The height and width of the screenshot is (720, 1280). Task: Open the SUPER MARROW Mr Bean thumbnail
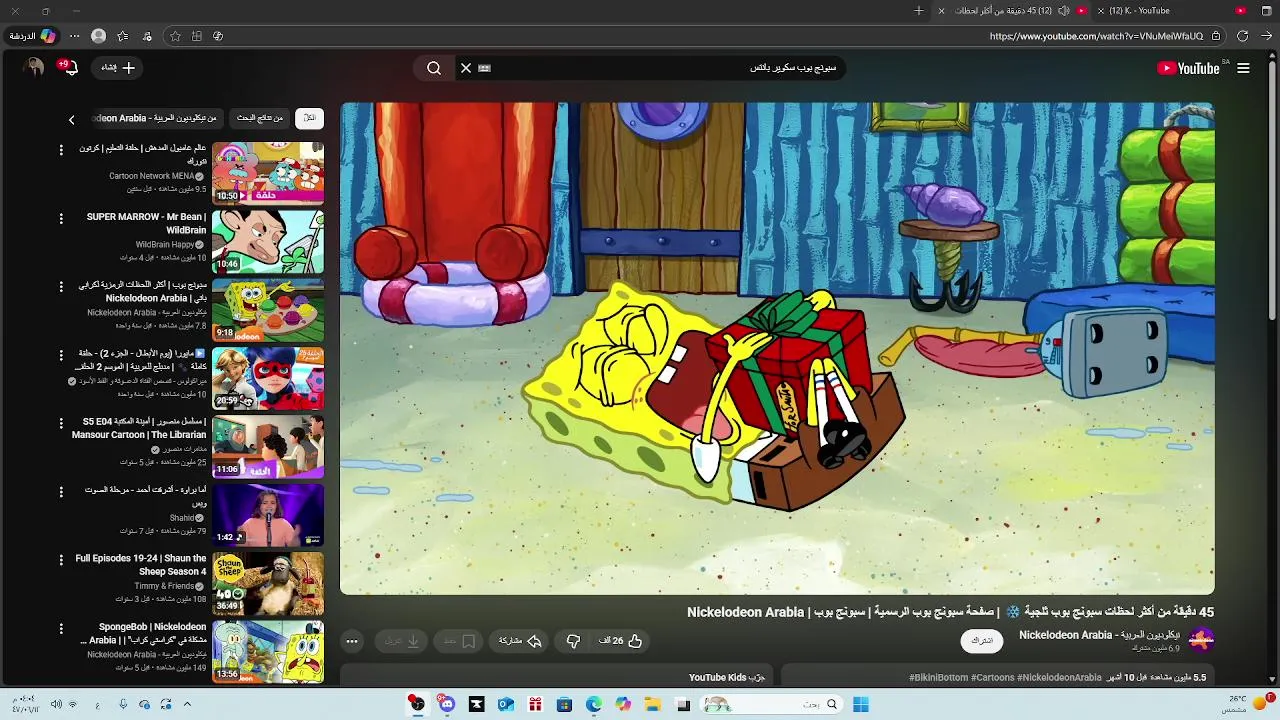pyautogui.click(x=268, y=241)
